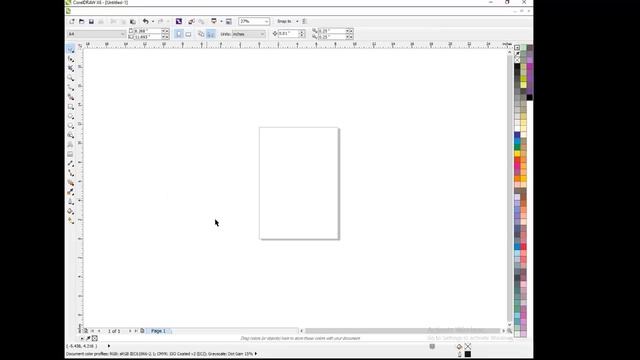This screenshot has width=640, height=360.
Task: Go to previous page arrow
Action: (x=99, y=331)
